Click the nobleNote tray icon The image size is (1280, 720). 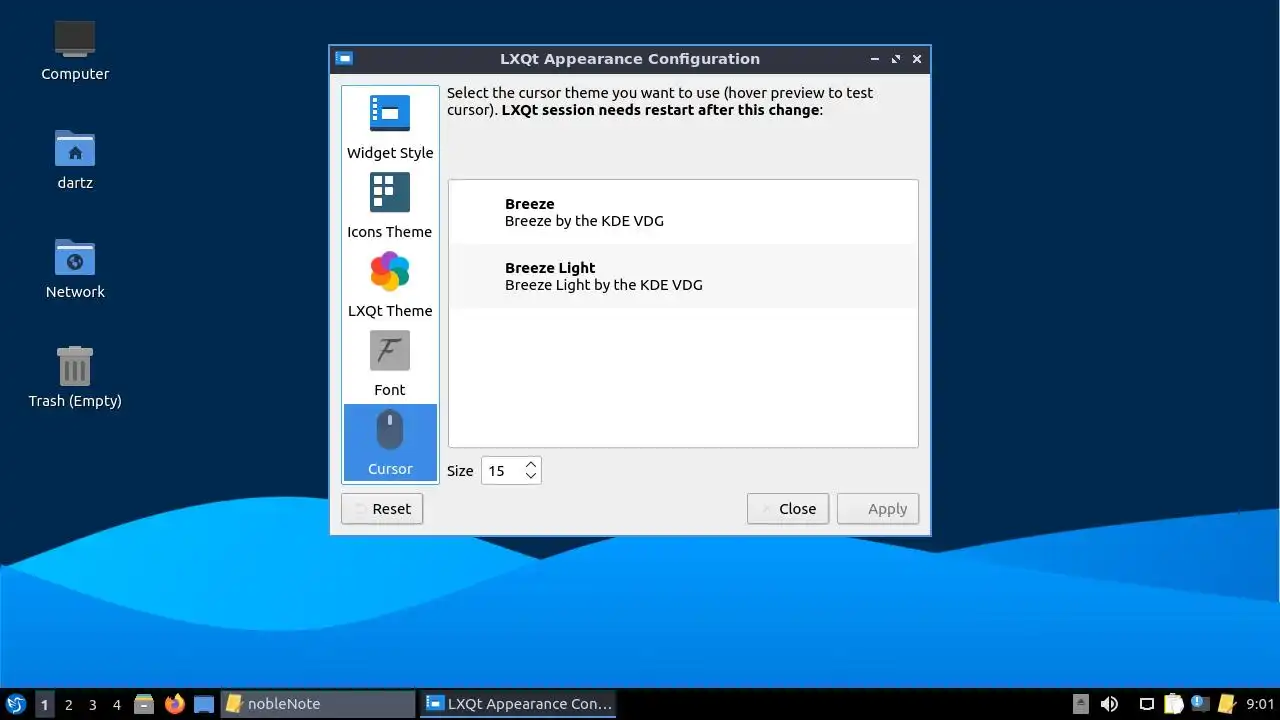click(1226, 704)
